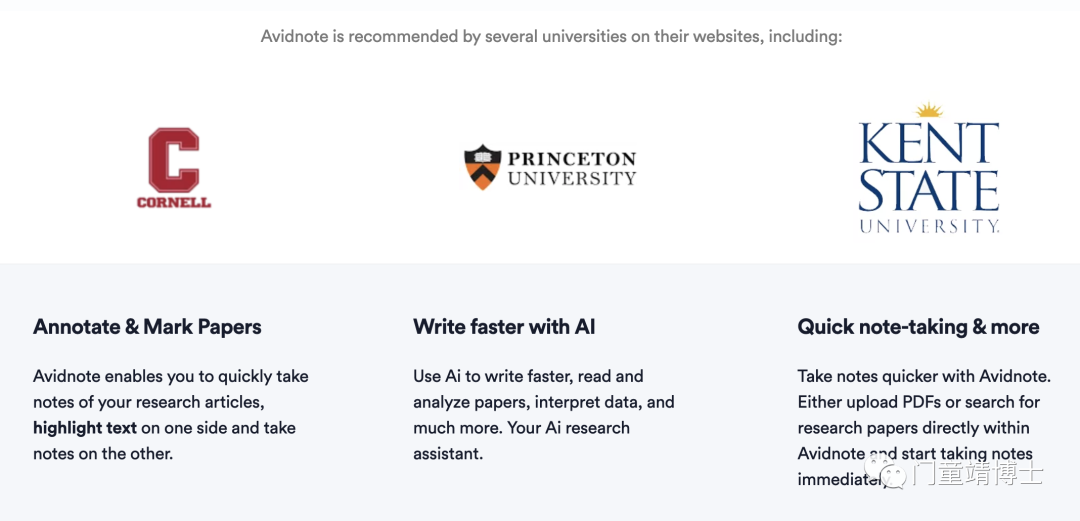Click the recommended by universities caption
Screen dimensions: 1080x521
(551, 36)
